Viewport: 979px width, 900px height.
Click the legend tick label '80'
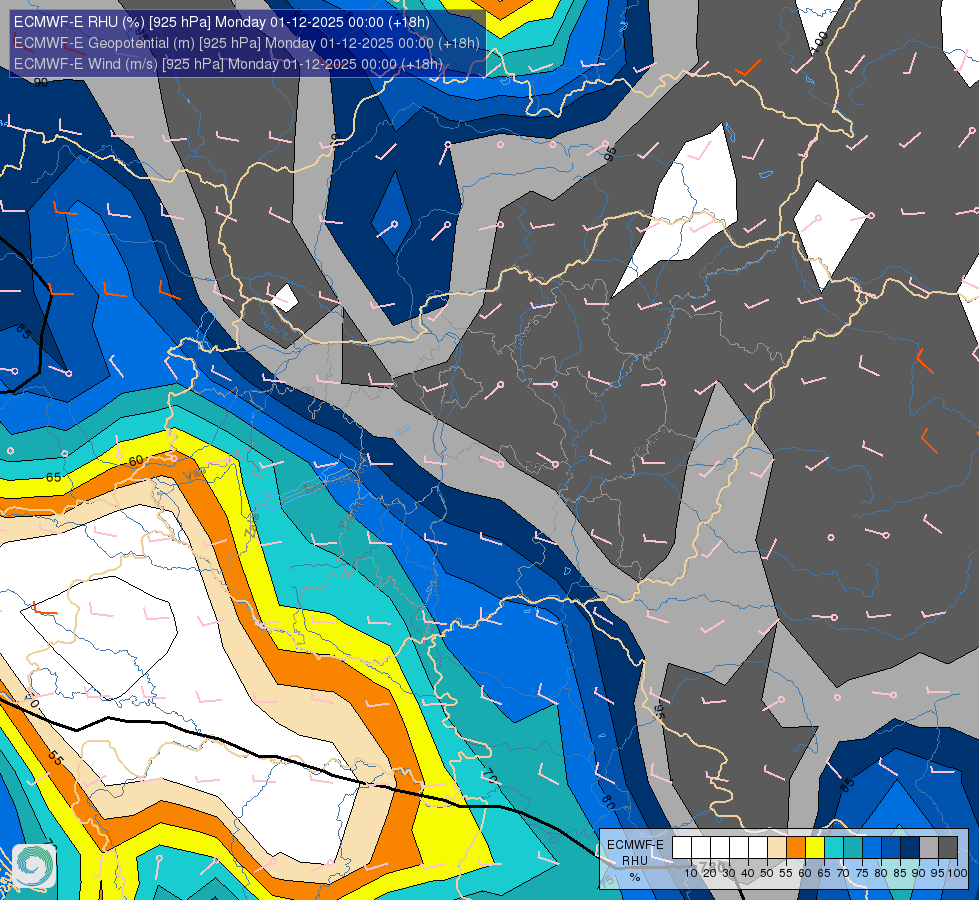pyautogui.click(x=881, y=873)
